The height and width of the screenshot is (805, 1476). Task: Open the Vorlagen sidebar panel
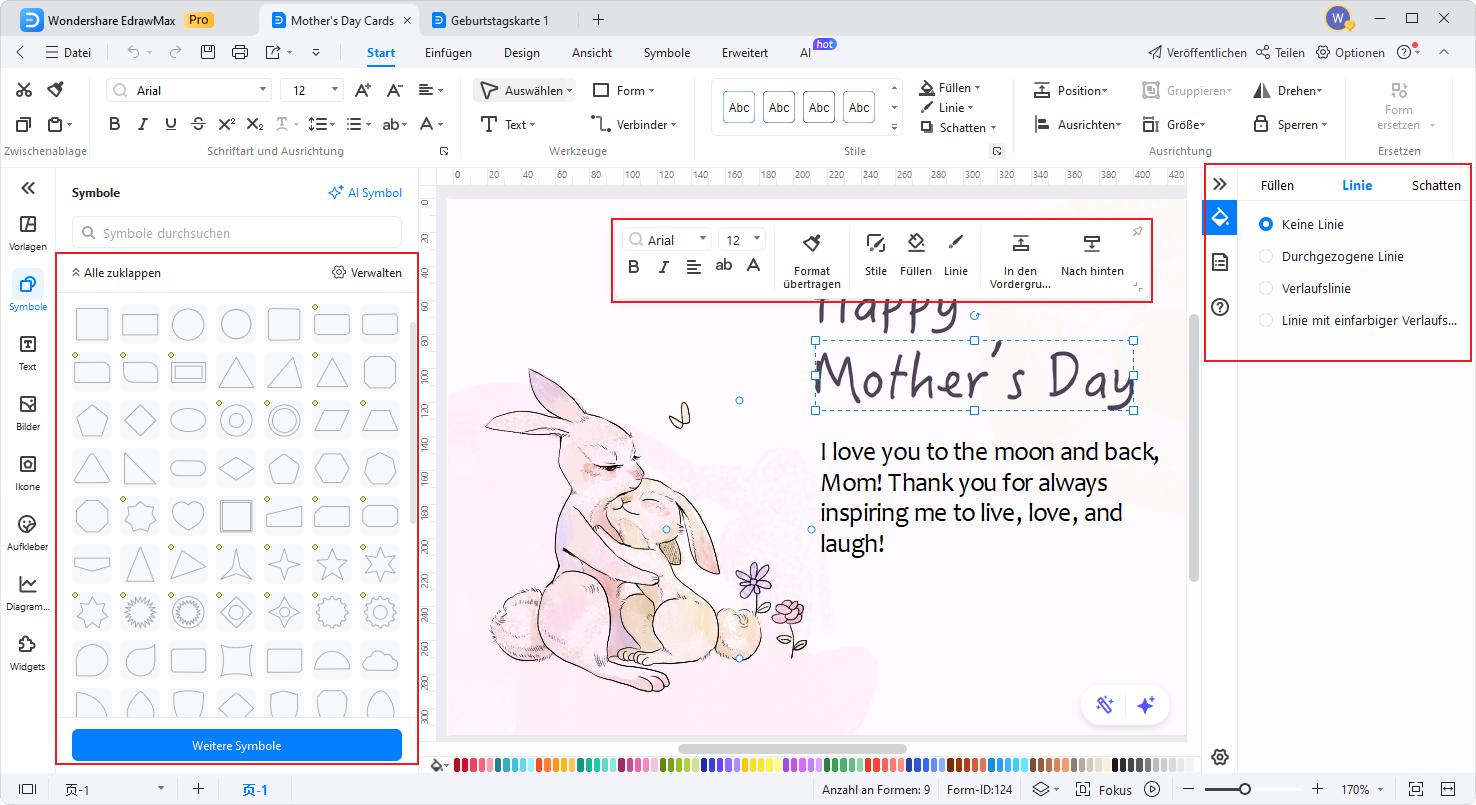coord(28,231)
